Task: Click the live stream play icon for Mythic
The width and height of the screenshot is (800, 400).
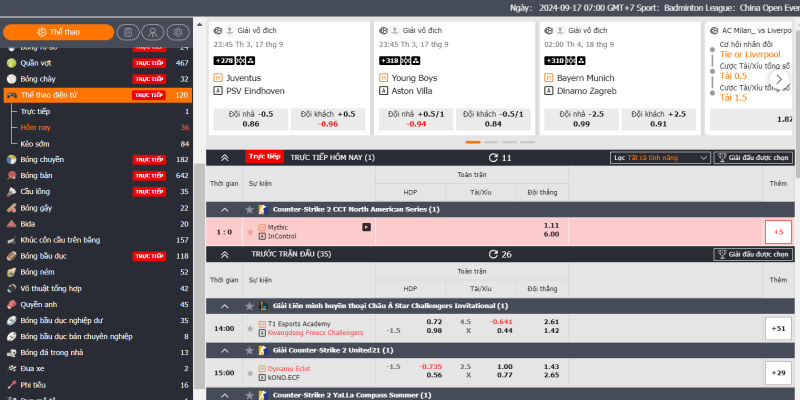Action: click(366, 227)
